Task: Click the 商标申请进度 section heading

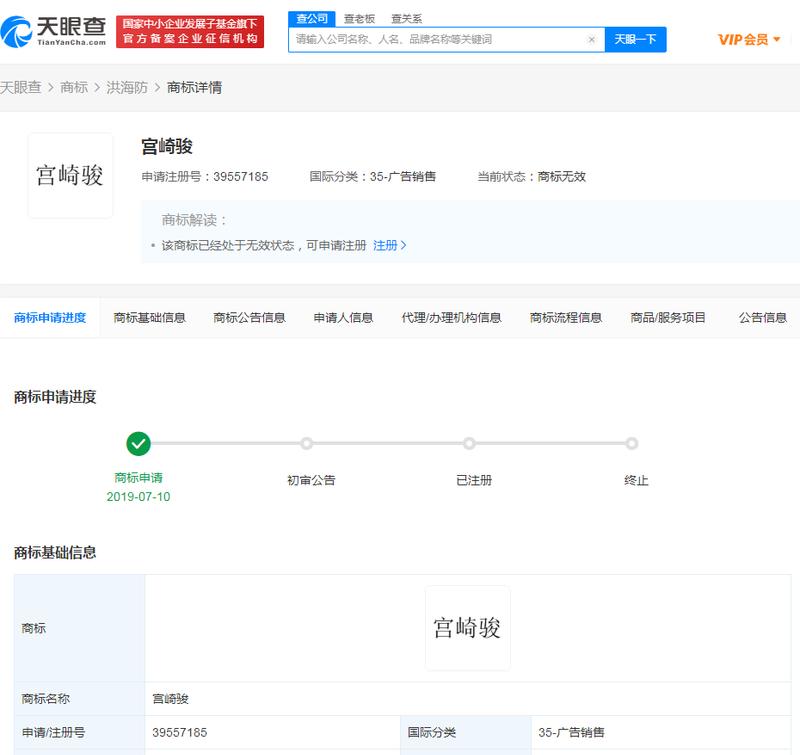Action: point(55,397)
